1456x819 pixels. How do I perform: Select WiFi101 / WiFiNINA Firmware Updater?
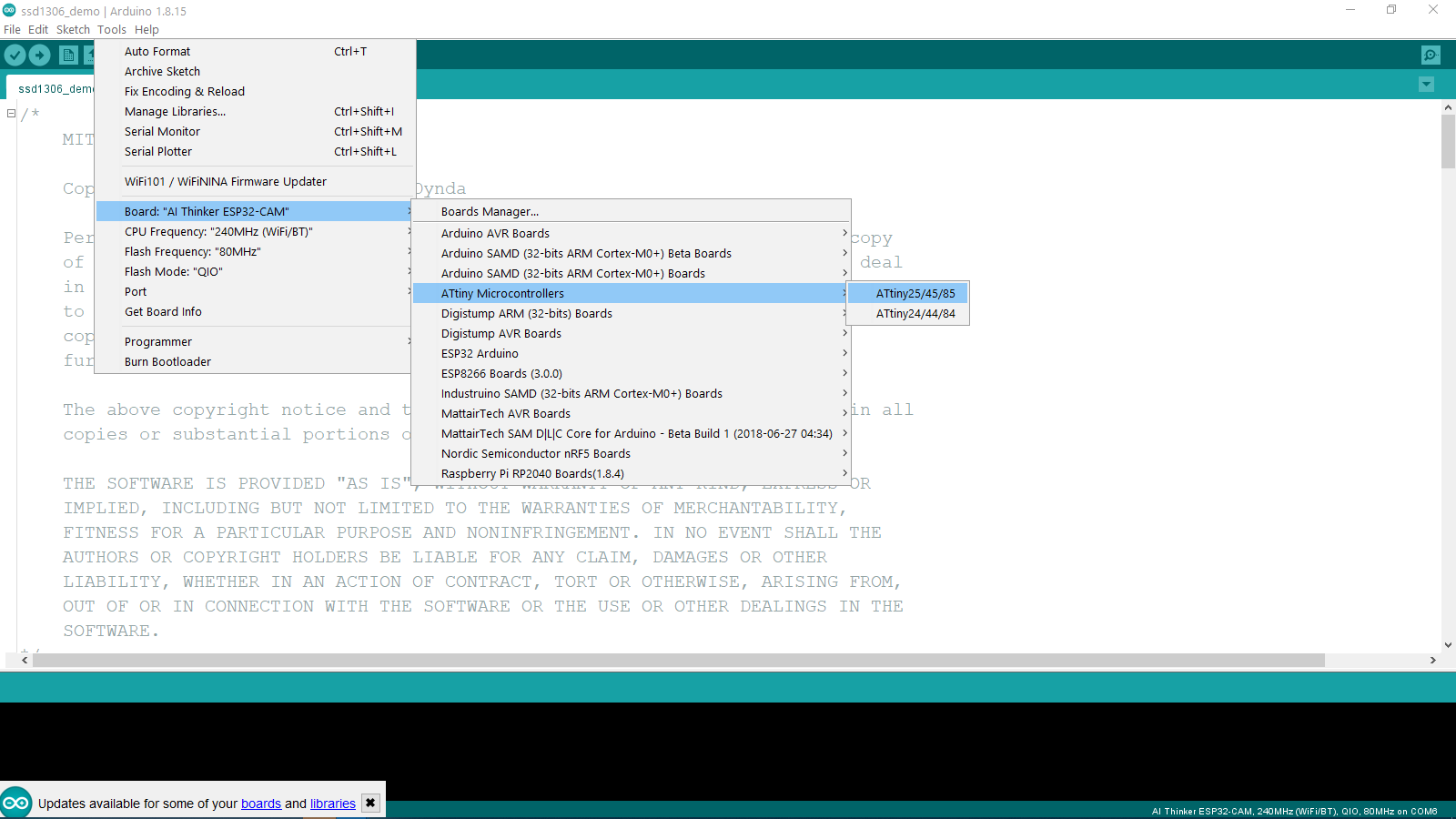255,182
